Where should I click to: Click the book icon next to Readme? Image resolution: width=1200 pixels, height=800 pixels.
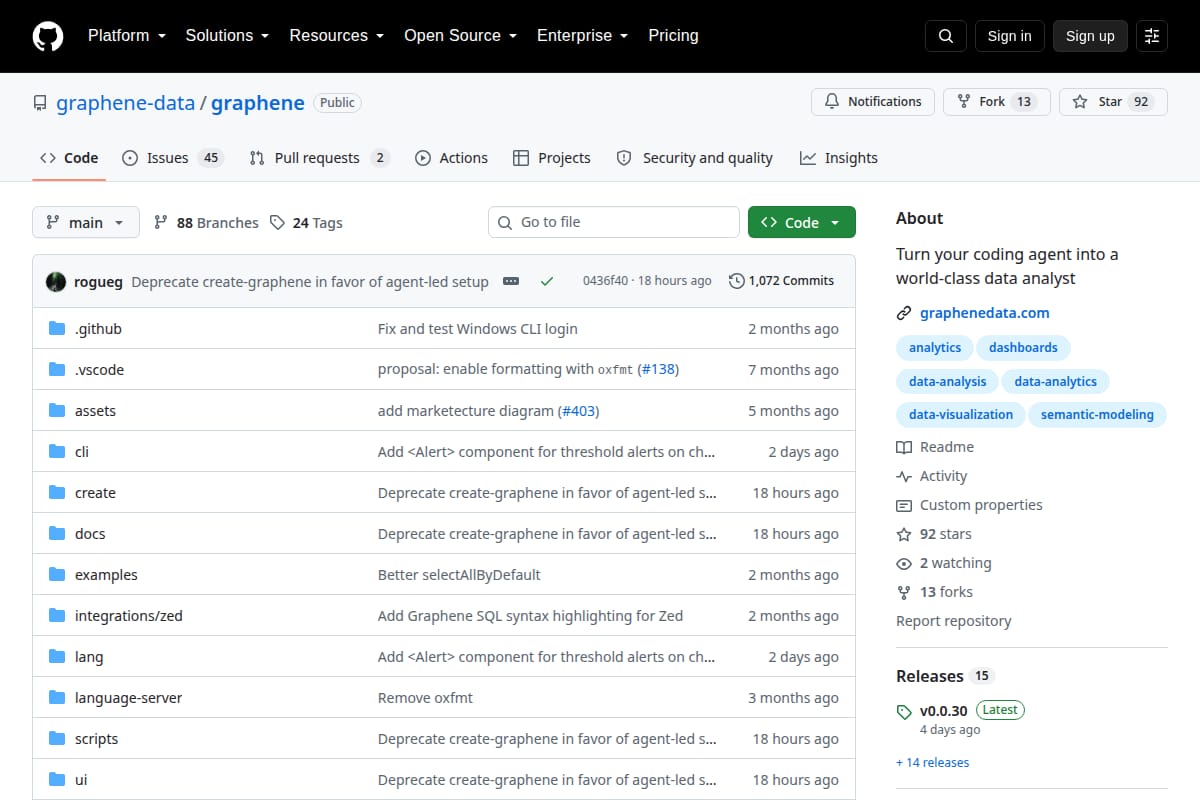pyautogui.click(x=904, y=447)
